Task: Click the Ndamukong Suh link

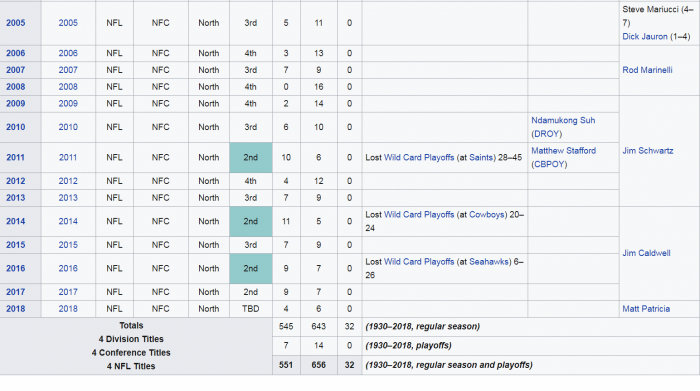Action: [562, 121]
